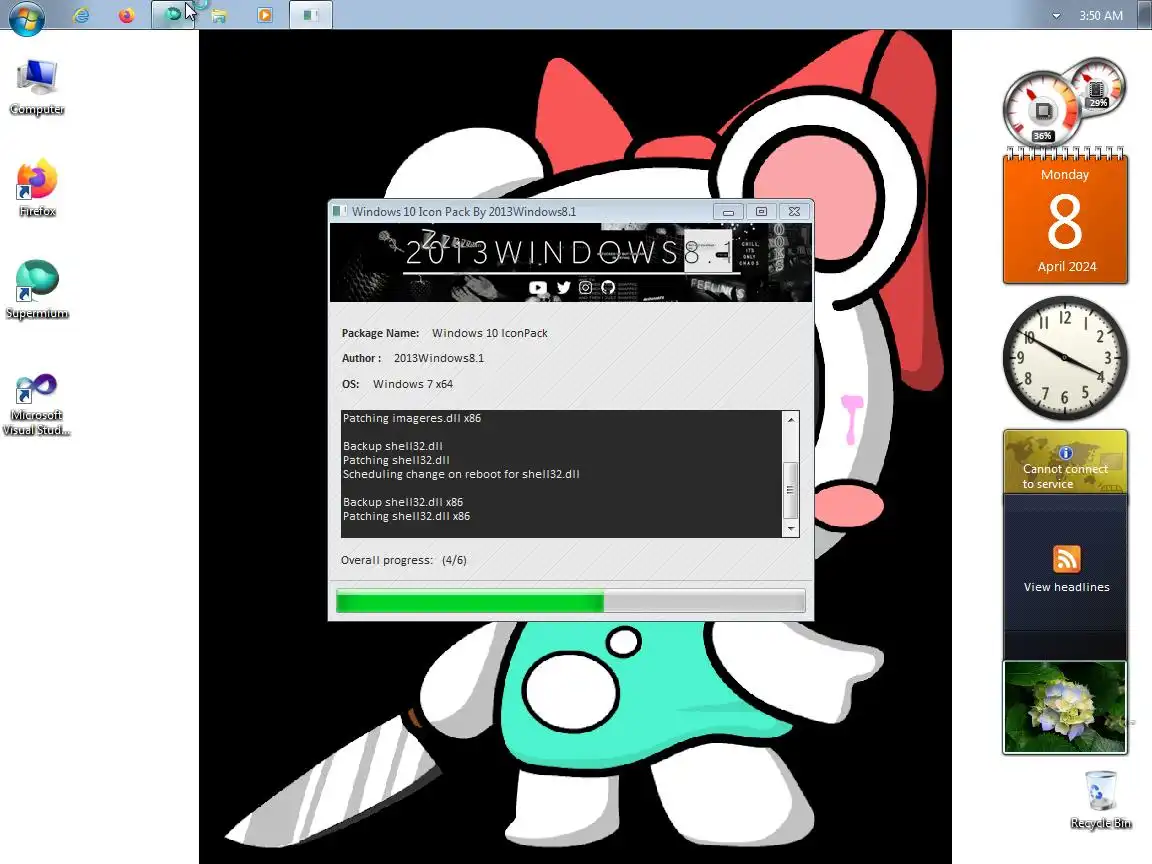This screenshot has height=864, width=1152.
Task: Close the Icon Pack installer window
Action: coord(794,212)
